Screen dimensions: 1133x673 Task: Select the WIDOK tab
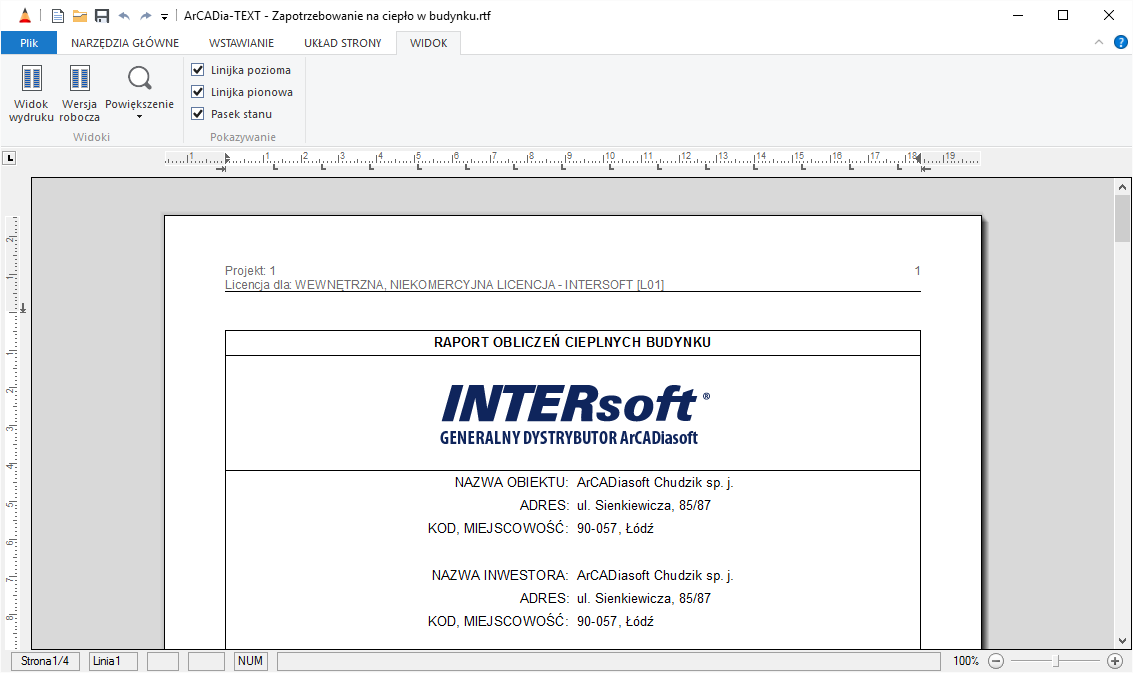tap(428, 43)
